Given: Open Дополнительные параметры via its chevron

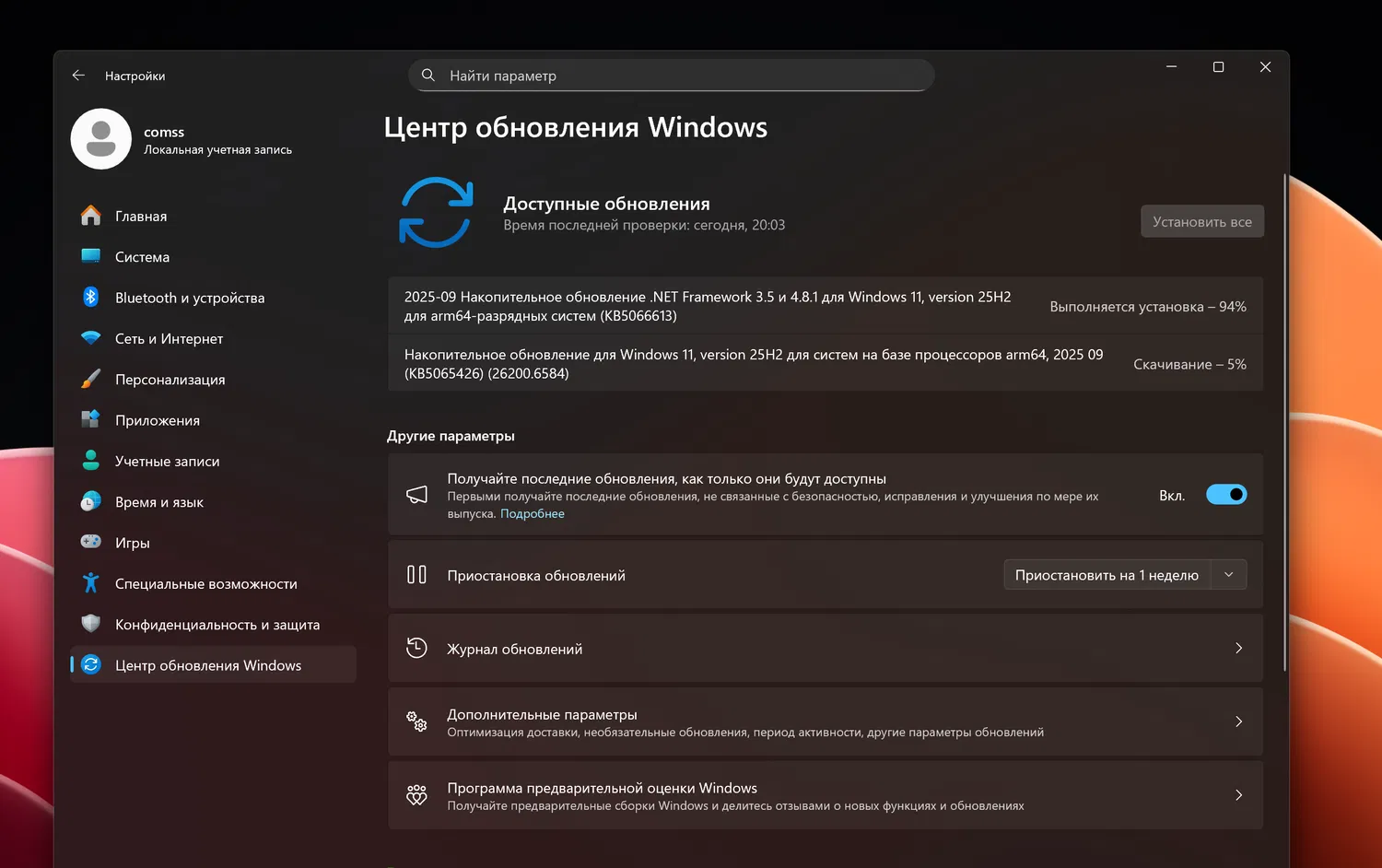Looking at the screenshot, I should [1238, 721].
